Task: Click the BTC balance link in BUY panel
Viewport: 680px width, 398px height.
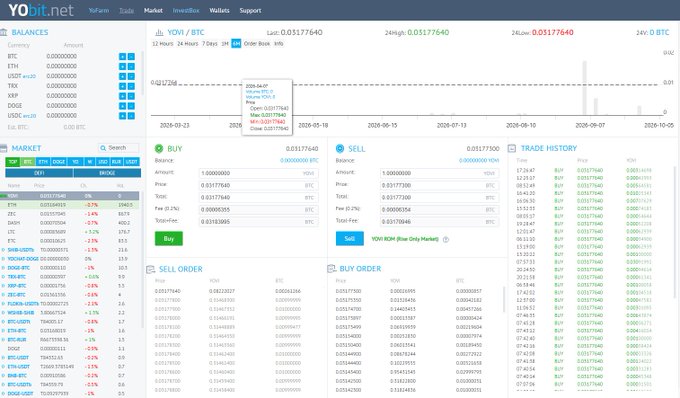Action: [299, 160]
